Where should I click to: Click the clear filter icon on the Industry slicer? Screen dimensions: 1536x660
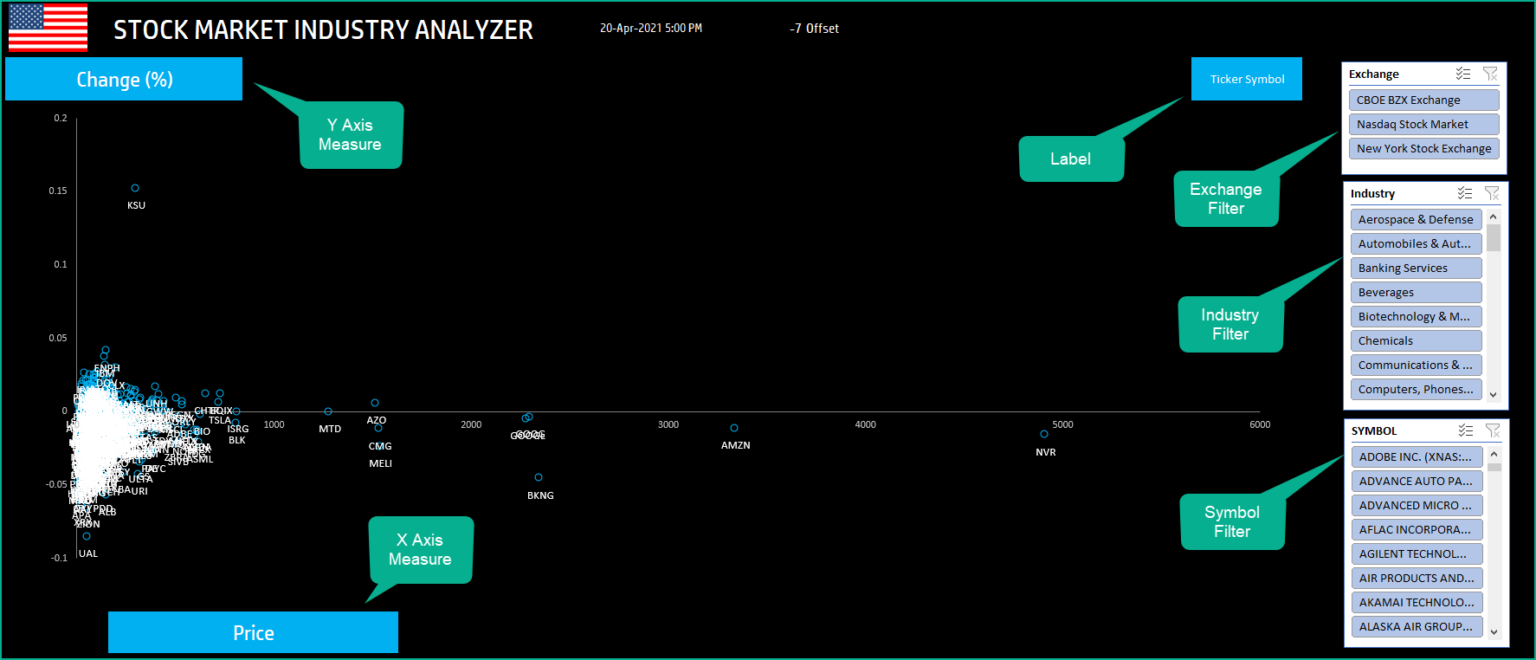click(1491, 193)
